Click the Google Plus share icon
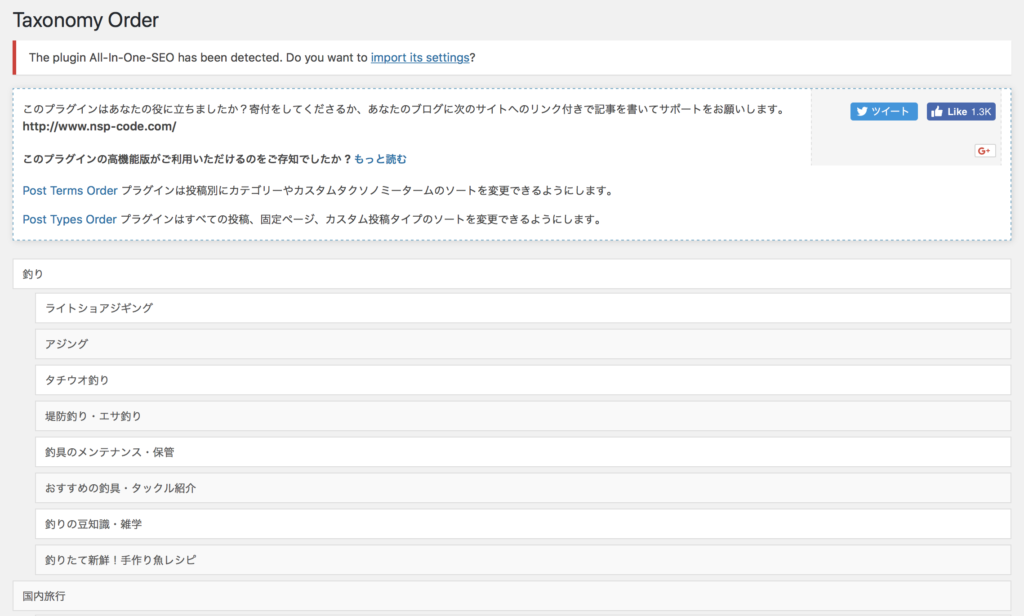The image size is (1024, 616). coord(984,151)
